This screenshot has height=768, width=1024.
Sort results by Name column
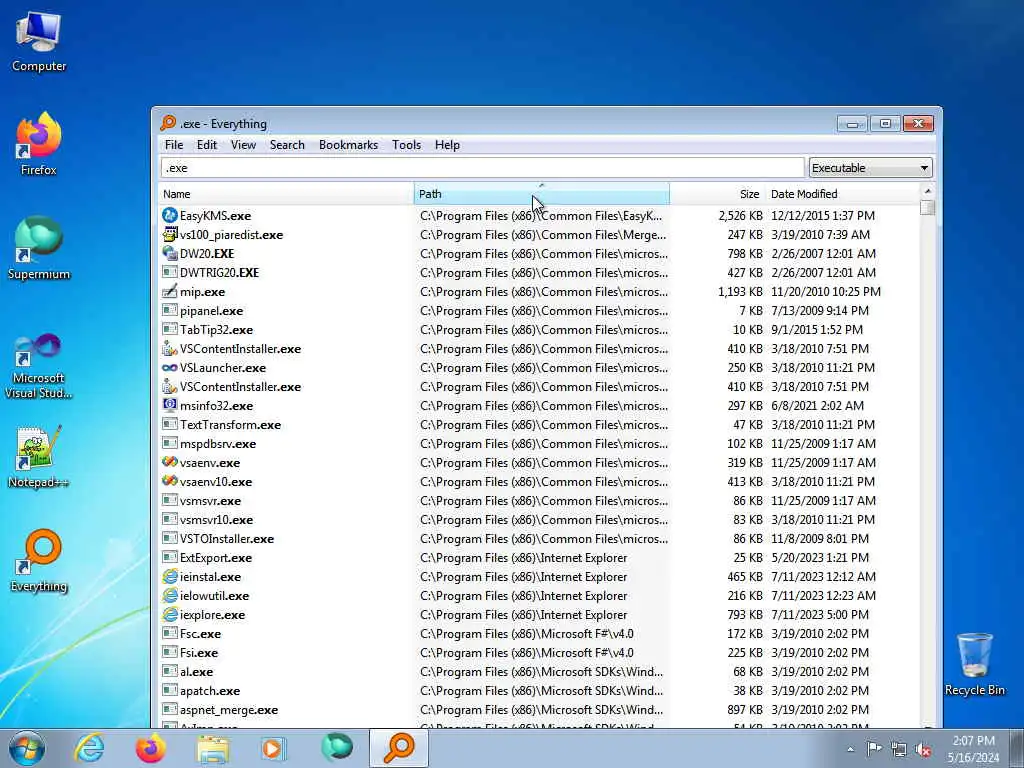click(x=286, y=194)
